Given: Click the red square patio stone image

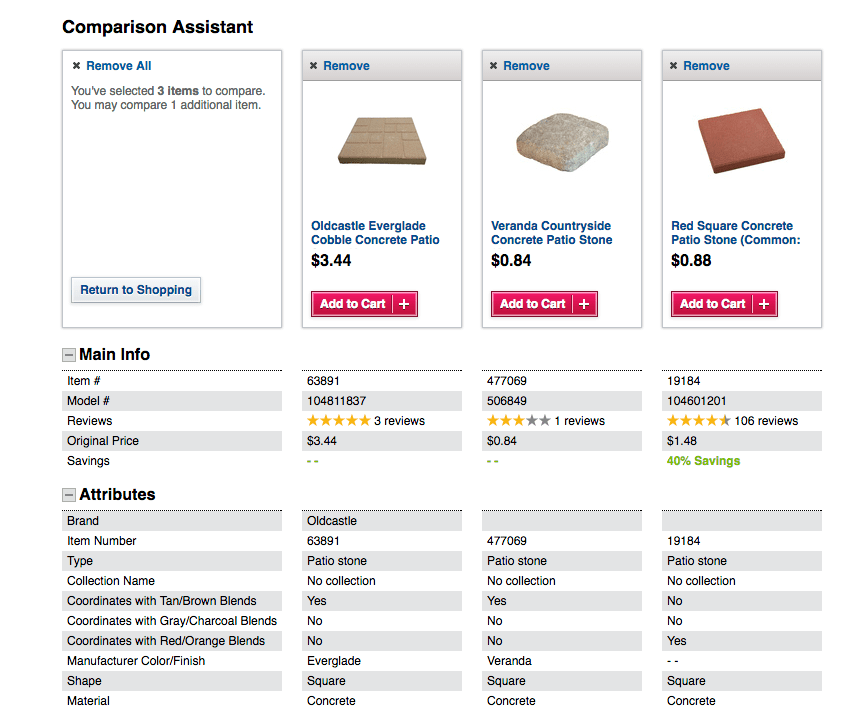Looking at the screenshot, I should tap(741, 140).
